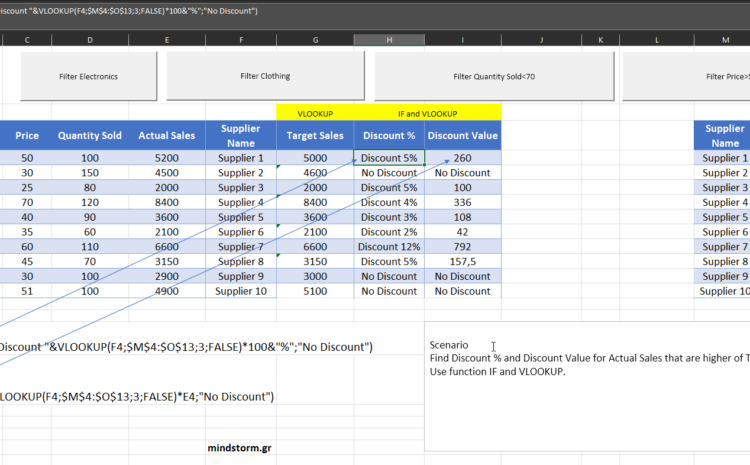750x465 pixels.
Task: Select Supplier 2 in column F
Action: pyautogui.click(x=241, y=173)
